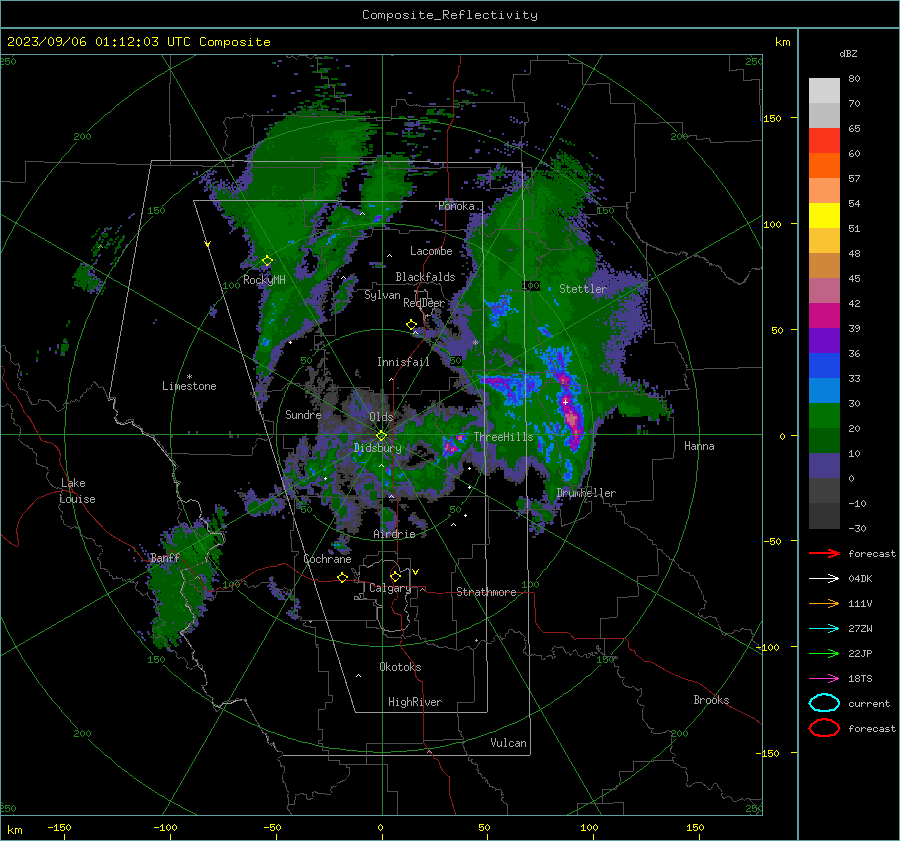Click the Sylvan label
Image resolution: width=900 pixels, height=841 pixels.
pos(382,296)
